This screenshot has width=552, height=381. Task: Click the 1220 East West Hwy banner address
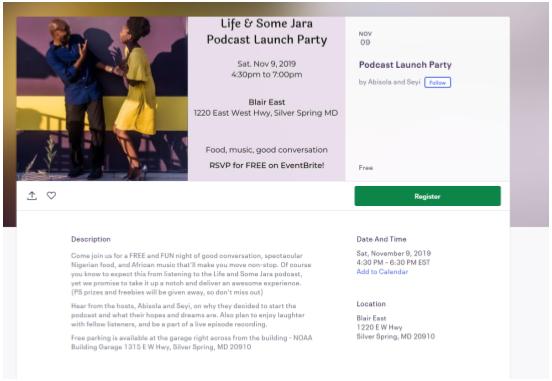point(266,113)
